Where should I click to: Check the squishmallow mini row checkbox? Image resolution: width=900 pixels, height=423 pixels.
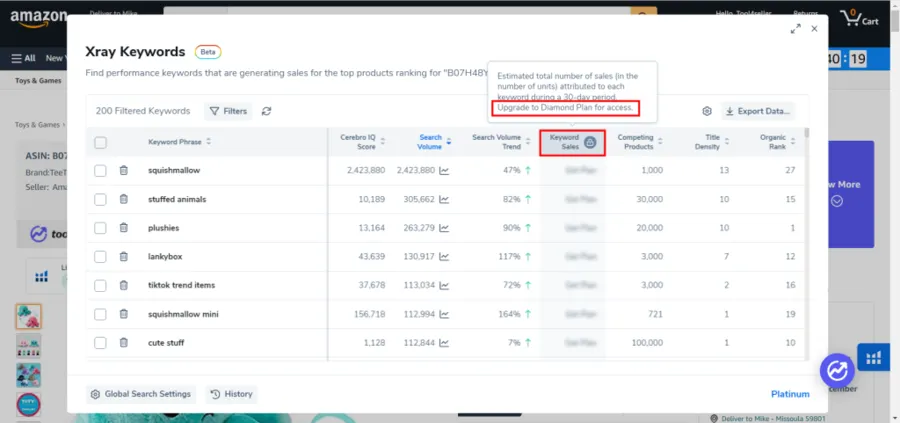tap(100, 314)
